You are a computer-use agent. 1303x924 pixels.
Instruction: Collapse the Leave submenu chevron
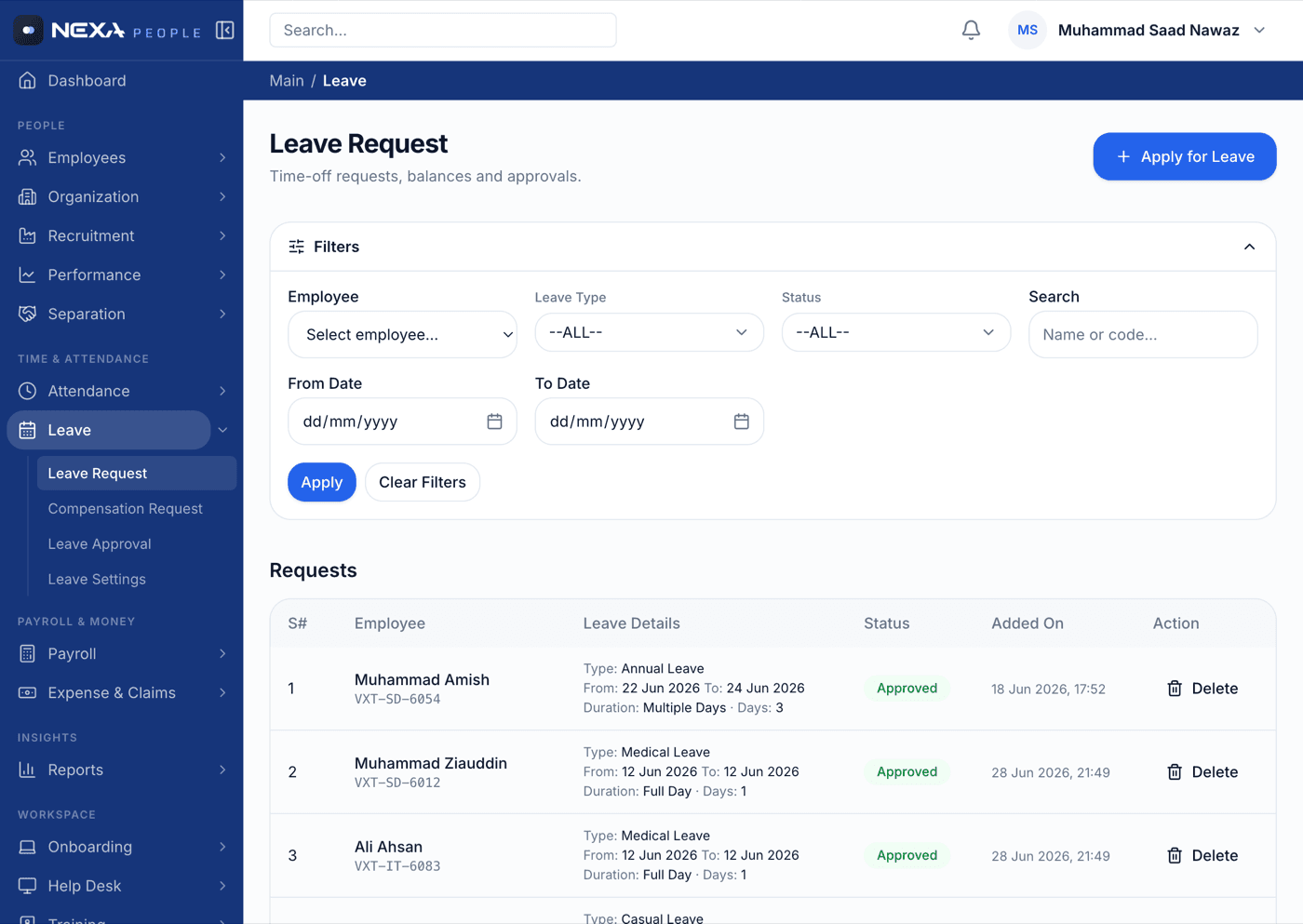(223, 431)
